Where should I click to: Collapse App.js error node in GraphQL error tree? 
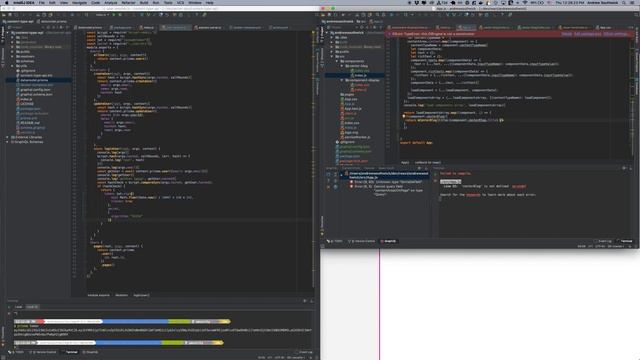coord(342,175)
